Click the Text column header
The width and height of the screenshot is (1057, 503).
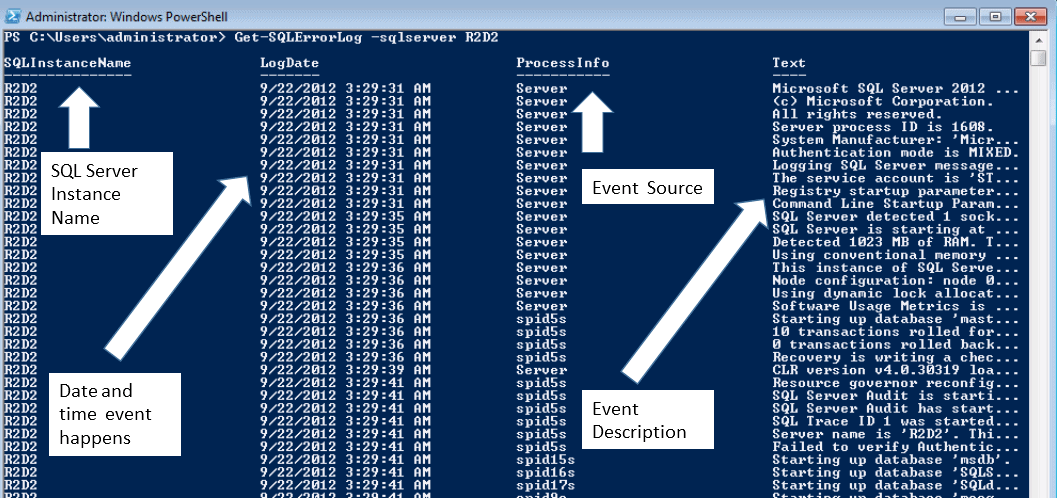pos(789,63)
